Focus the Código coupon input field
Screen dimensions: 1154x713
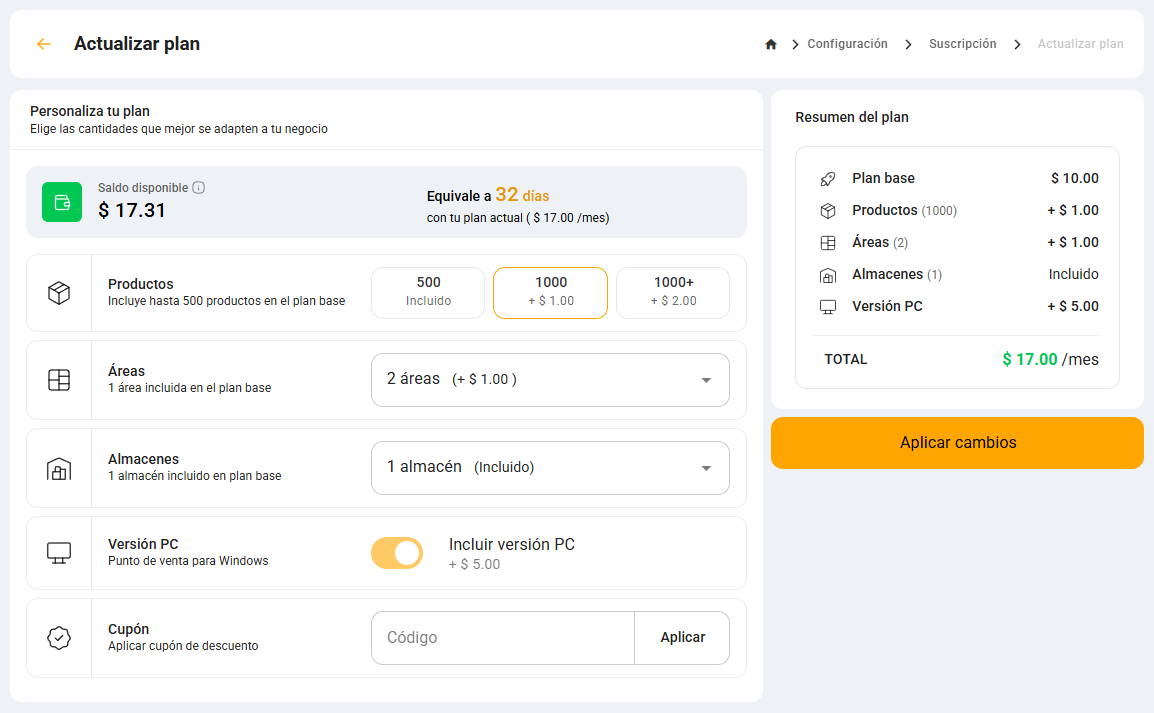point(503,638)
